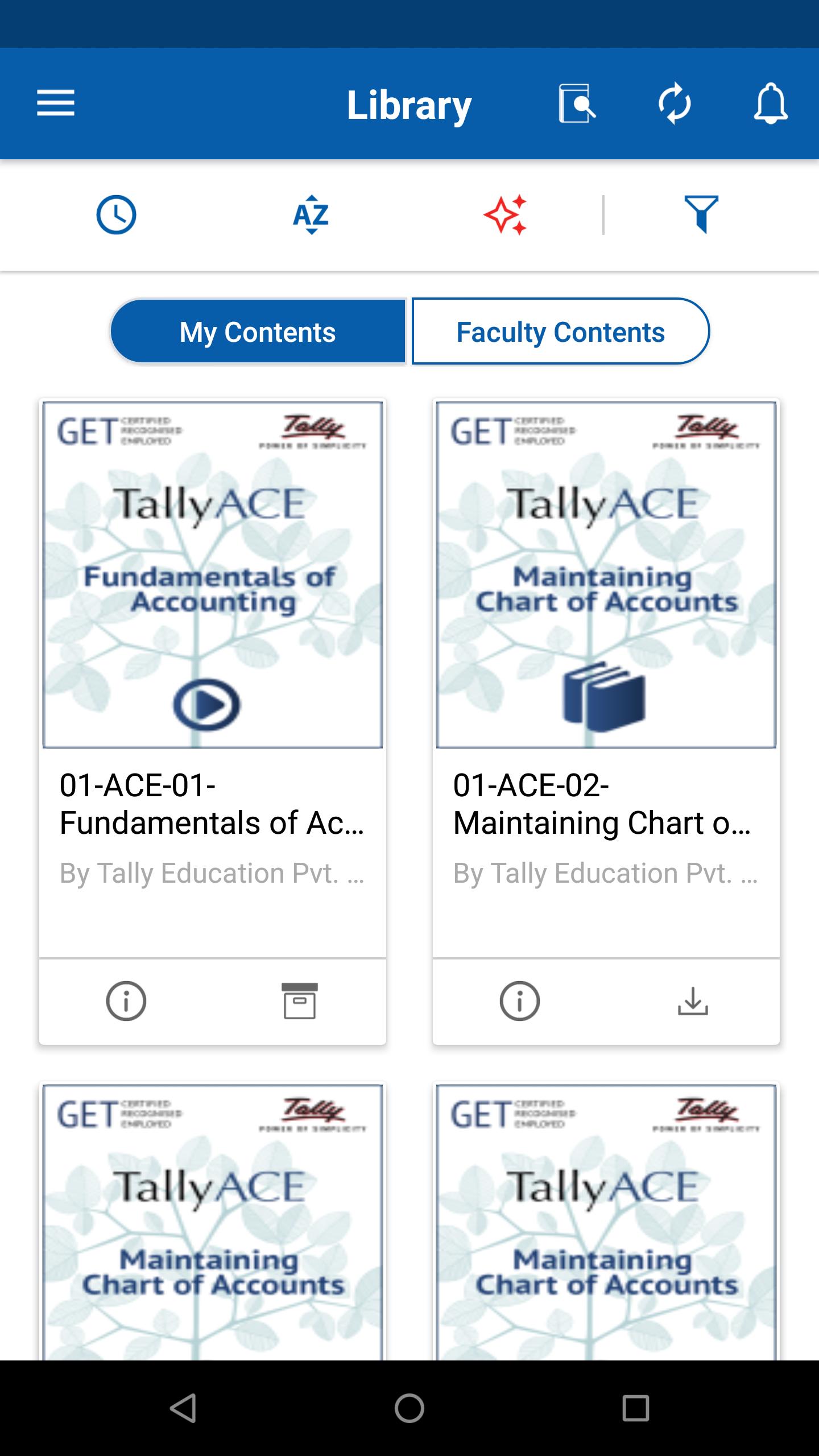This screenshot has height=1456, width=819.
Task: Open notifications via the bell icon
Action: (771, 104)
